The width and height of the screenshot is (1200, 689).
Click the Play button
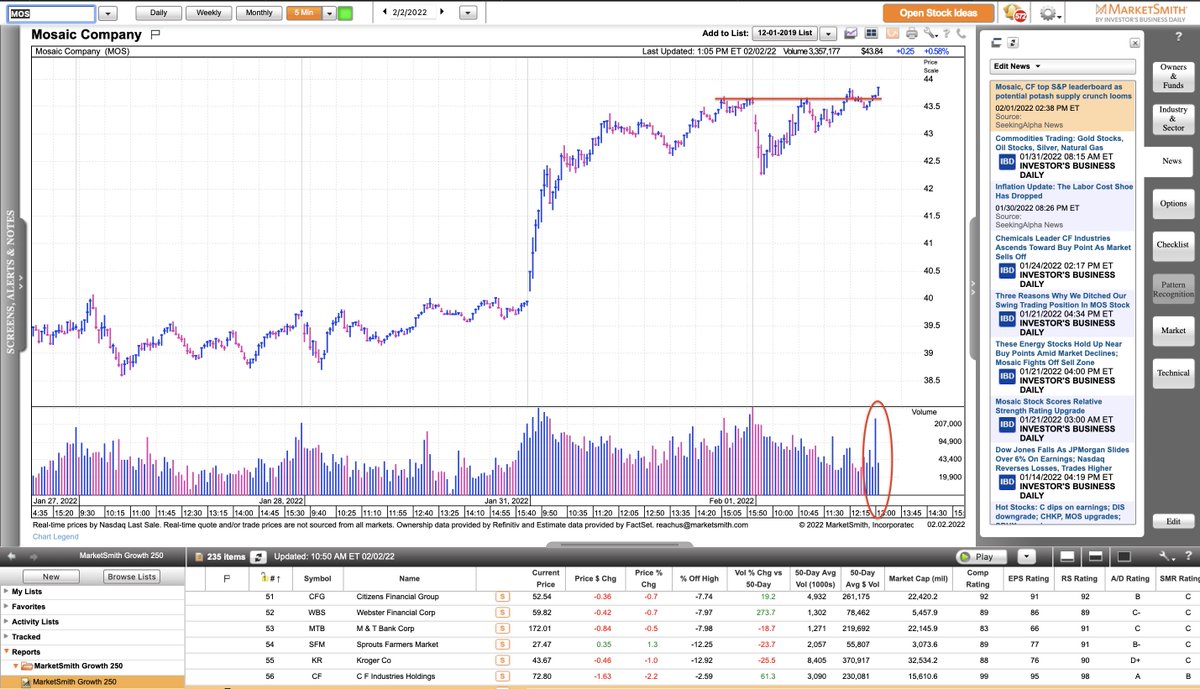pyautogui.click(x=984, y=556)
